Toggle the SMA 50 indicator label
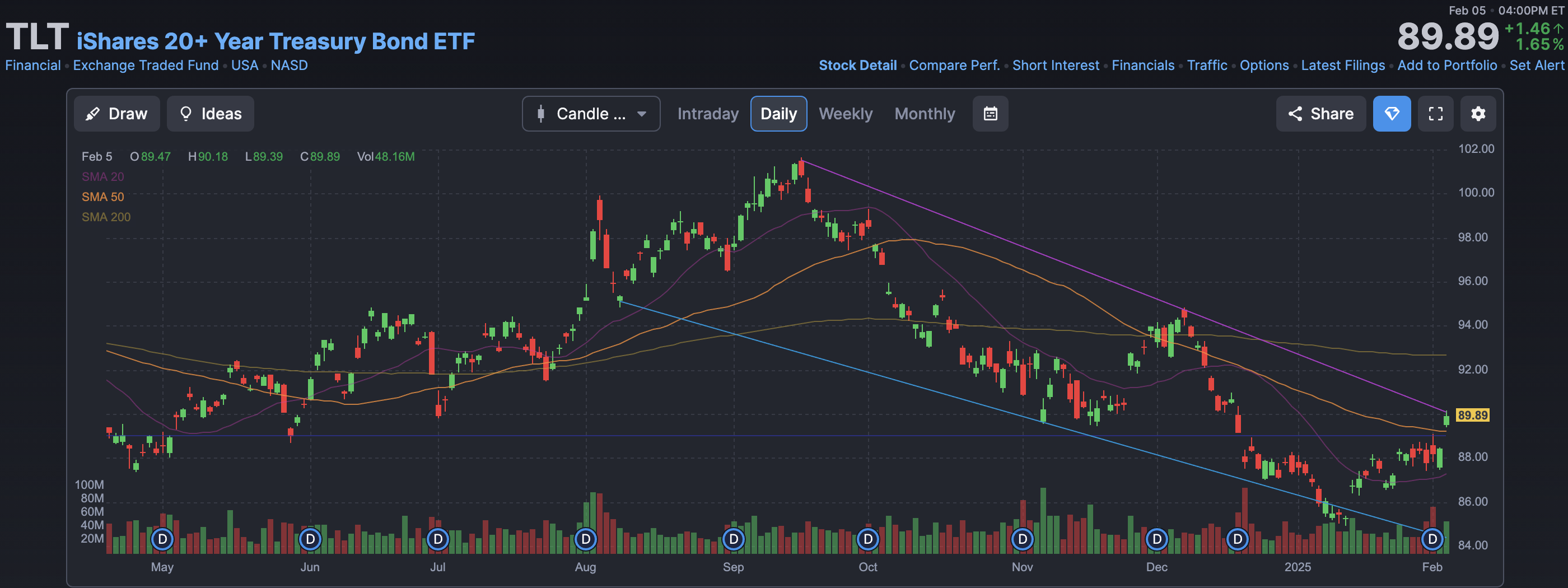 (x=103, y=197)
